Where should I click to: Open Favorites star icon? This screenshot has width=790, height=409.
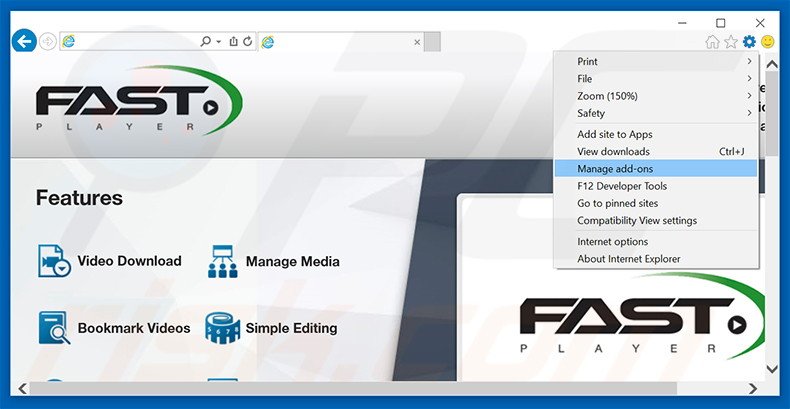tap(731, 42)
